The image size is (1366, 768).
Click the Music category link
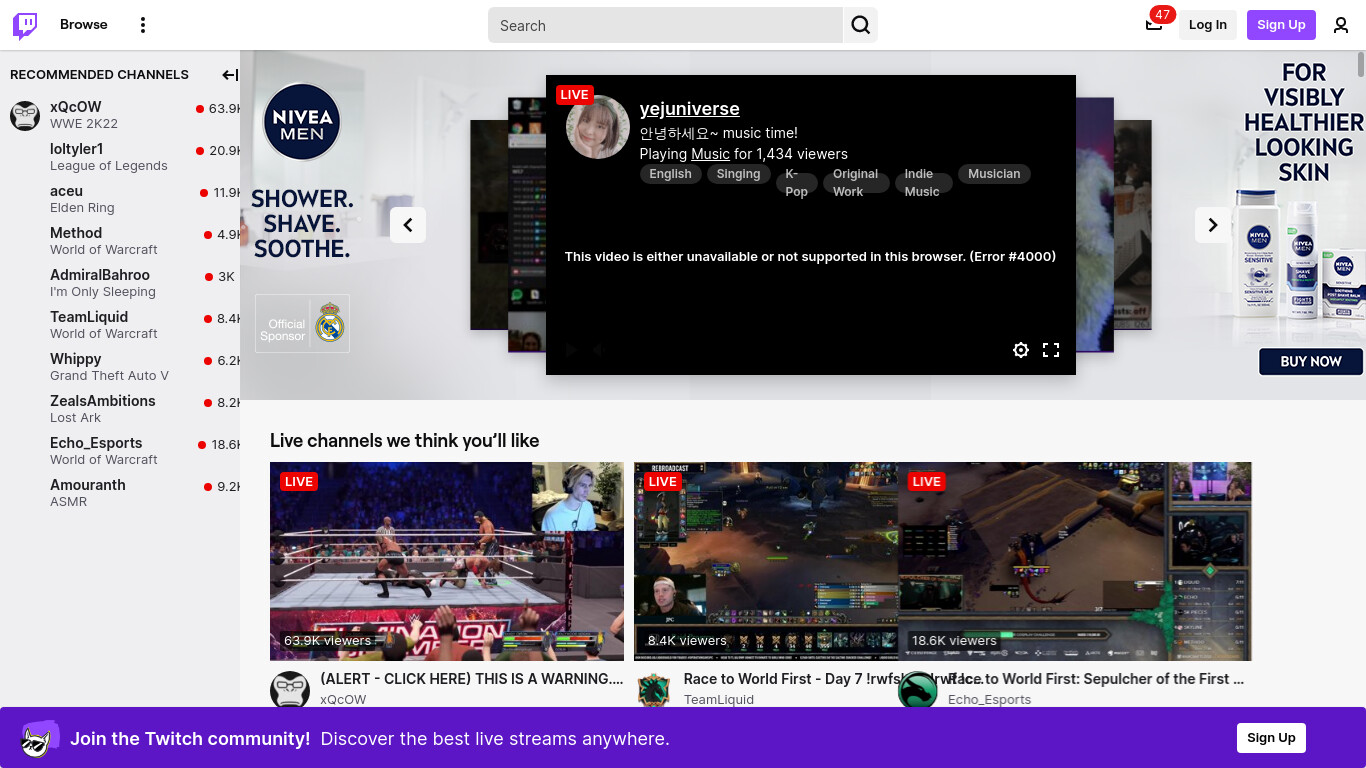click(x=710, y=154)
